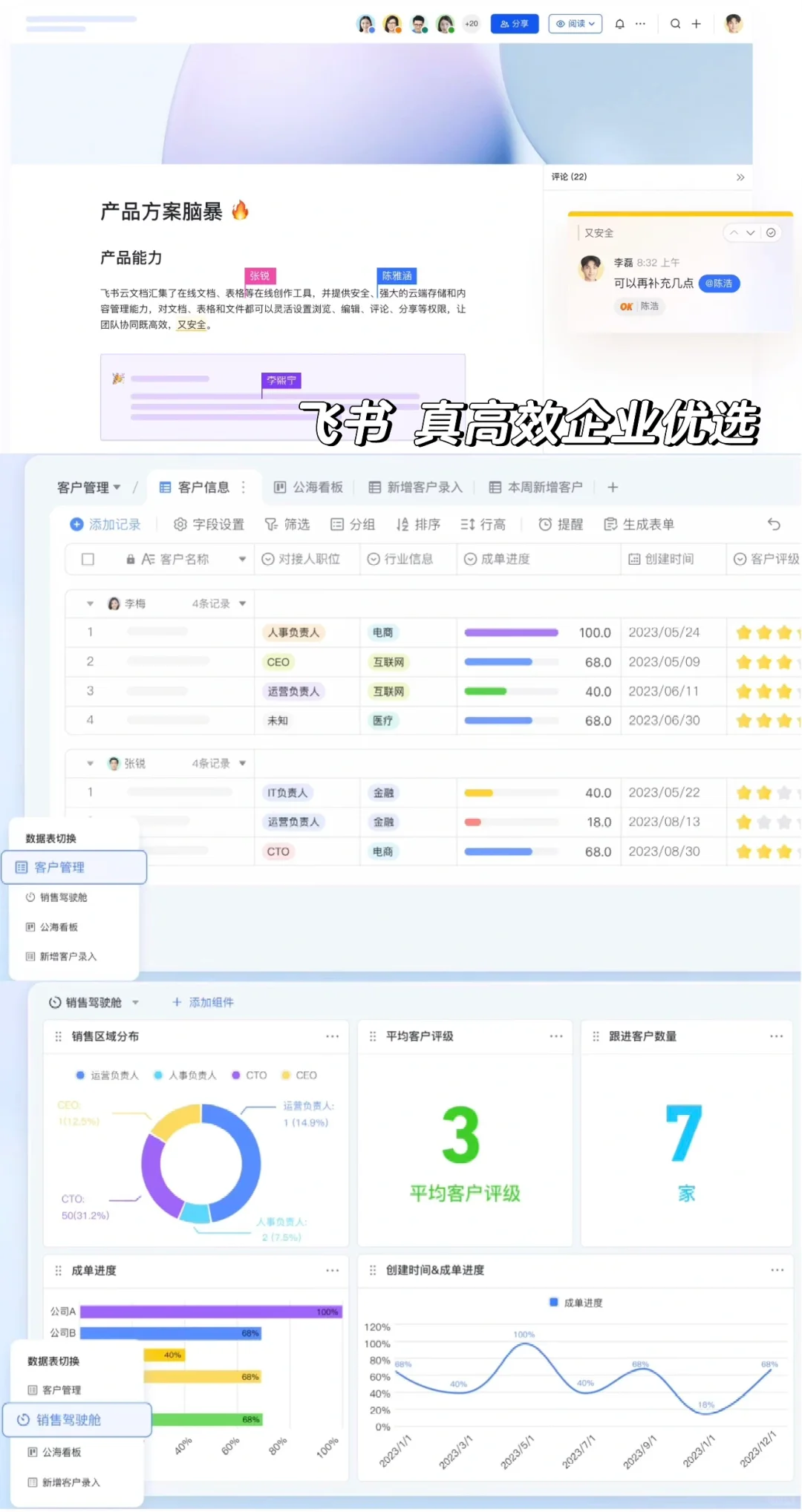Image resolution: width=802 pixels, height=1512 pixels.
Task: Open the 张锐 group record-count dropdown
Action: coord(242,763)
